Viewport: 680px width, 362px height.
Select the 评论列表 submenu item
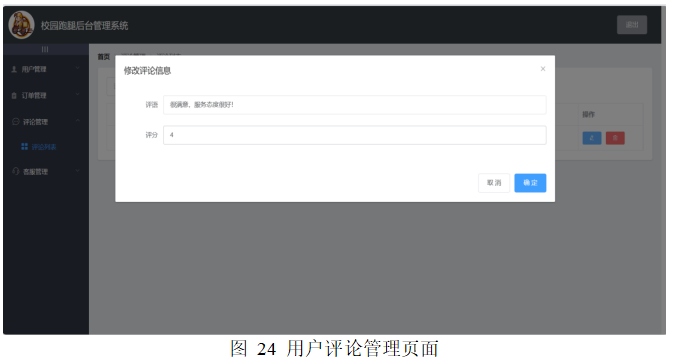coord(46,147)
